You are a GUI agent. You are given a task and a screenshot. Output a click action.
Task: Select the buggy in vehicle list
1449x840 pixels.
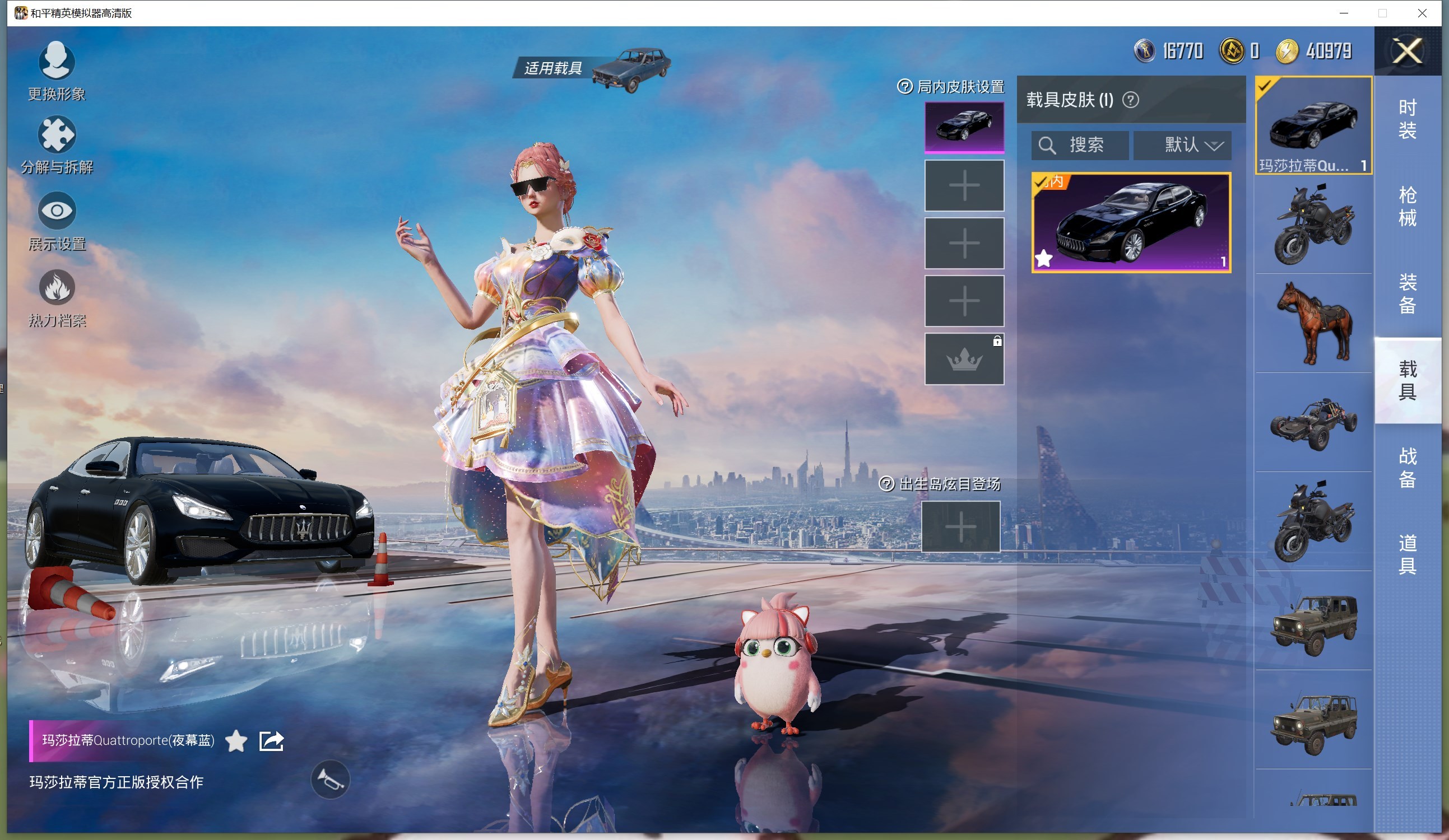[1314, 422]
